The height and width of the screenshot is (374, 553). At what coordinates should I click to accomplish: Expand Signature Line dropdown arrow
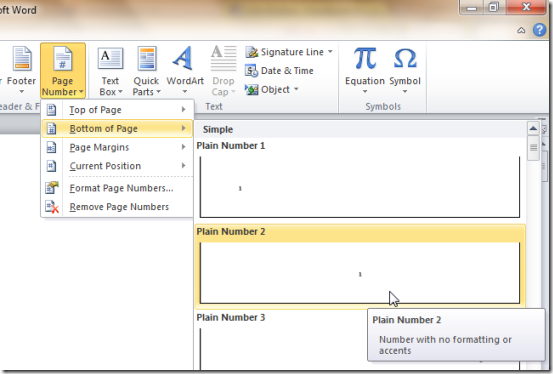[330, 52]
